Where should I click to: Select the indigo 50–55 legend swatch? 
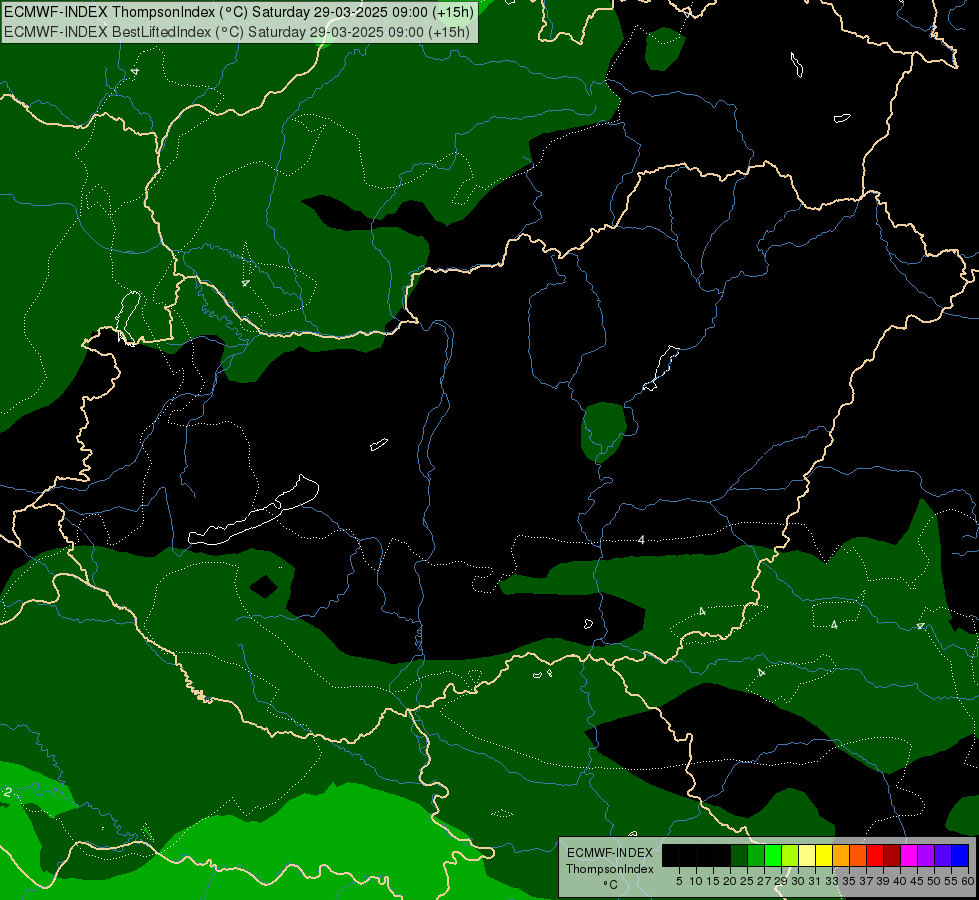tap(943, 855)
